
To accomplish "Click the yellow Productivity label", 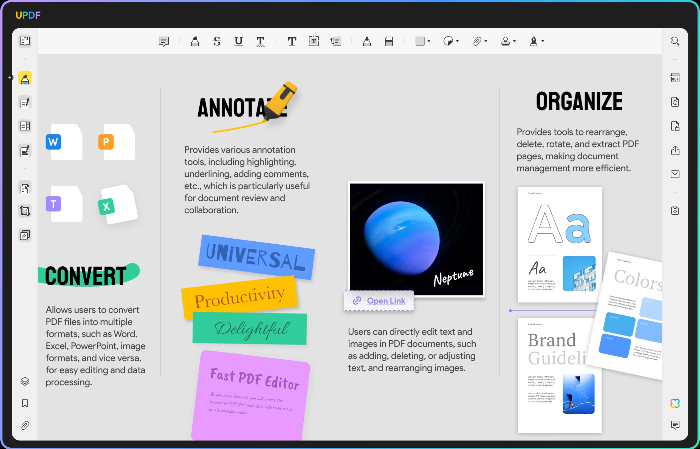I will pos(240,296).
